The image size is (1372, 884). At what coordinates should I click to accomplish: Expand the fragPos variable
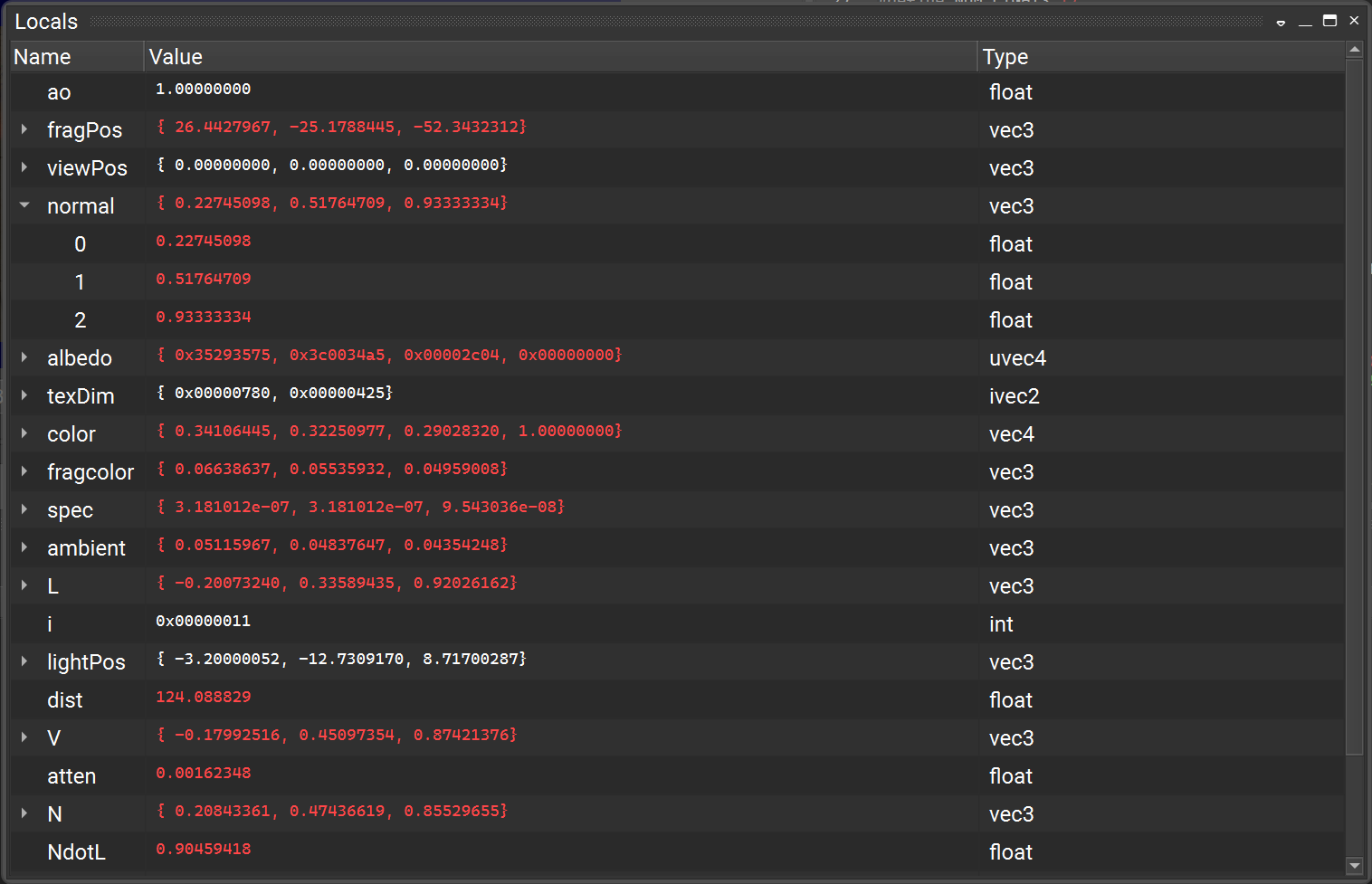[x=24, y=129]
